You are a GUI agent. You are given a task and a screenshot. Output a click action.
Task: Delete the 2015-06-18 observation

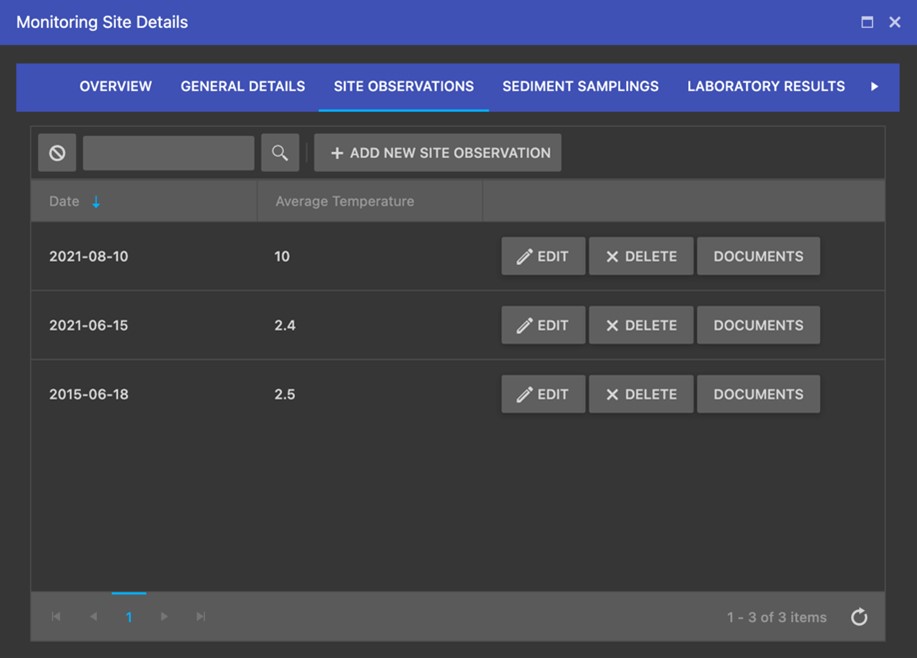[x=641, y=394]
